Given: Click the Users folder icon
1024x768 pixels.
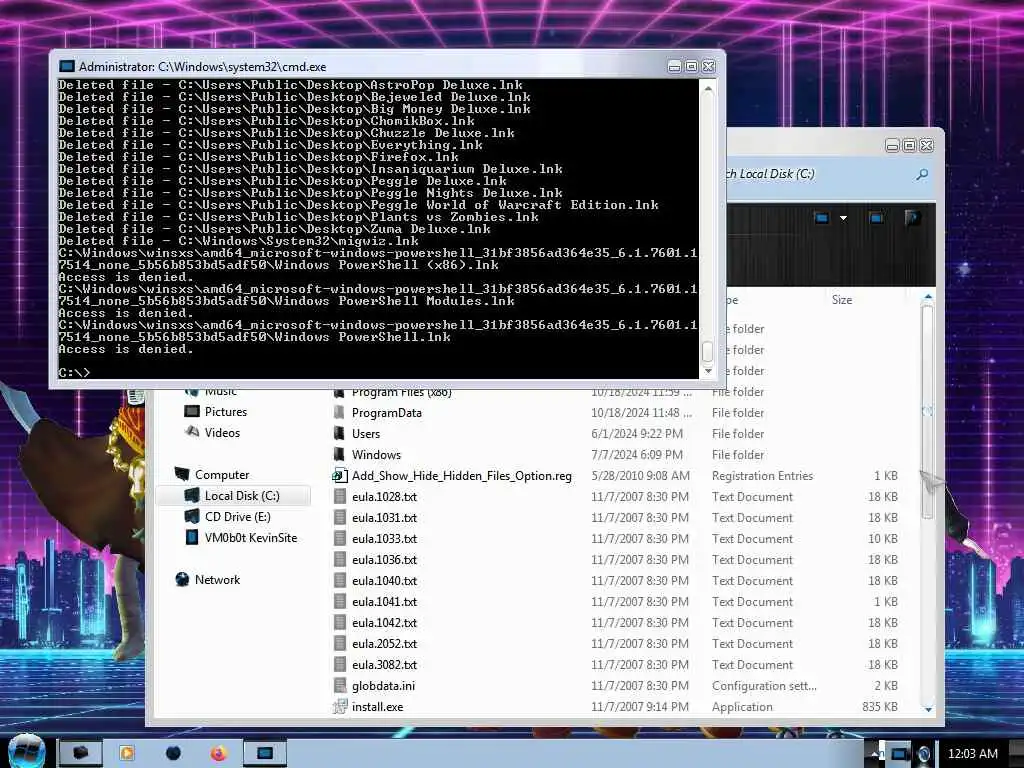Looking at the screenshot, I should [339, 434].
